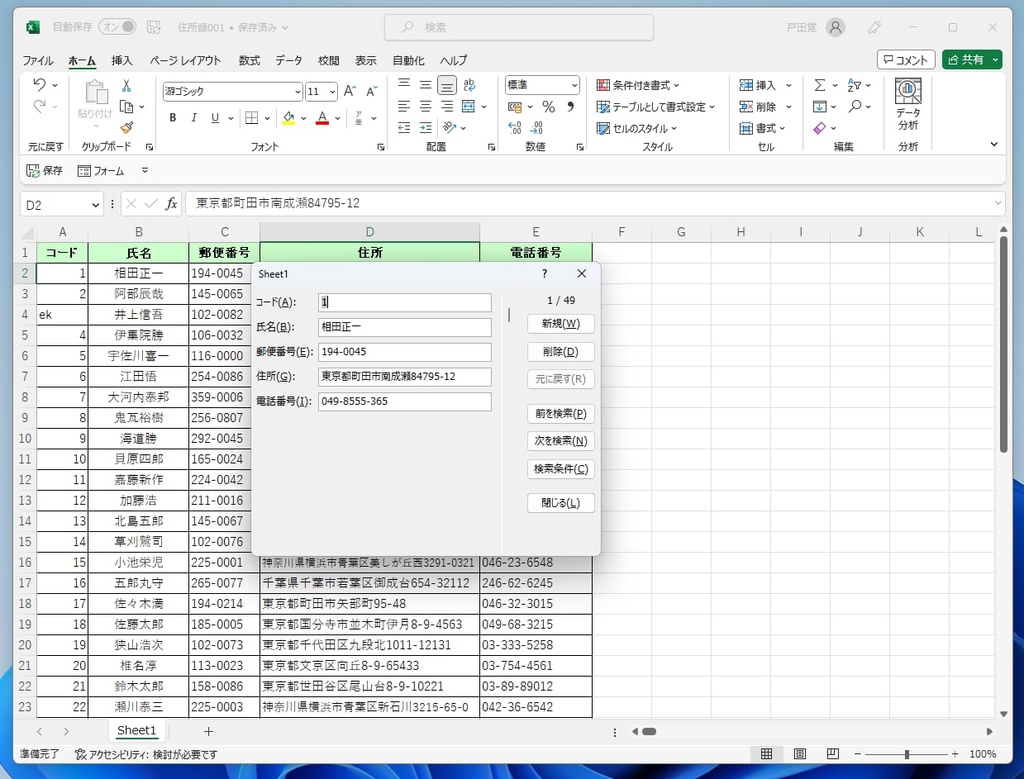1024x779 pixels.
Task: Add a new sheet with plus button
Action: point(208,731)
